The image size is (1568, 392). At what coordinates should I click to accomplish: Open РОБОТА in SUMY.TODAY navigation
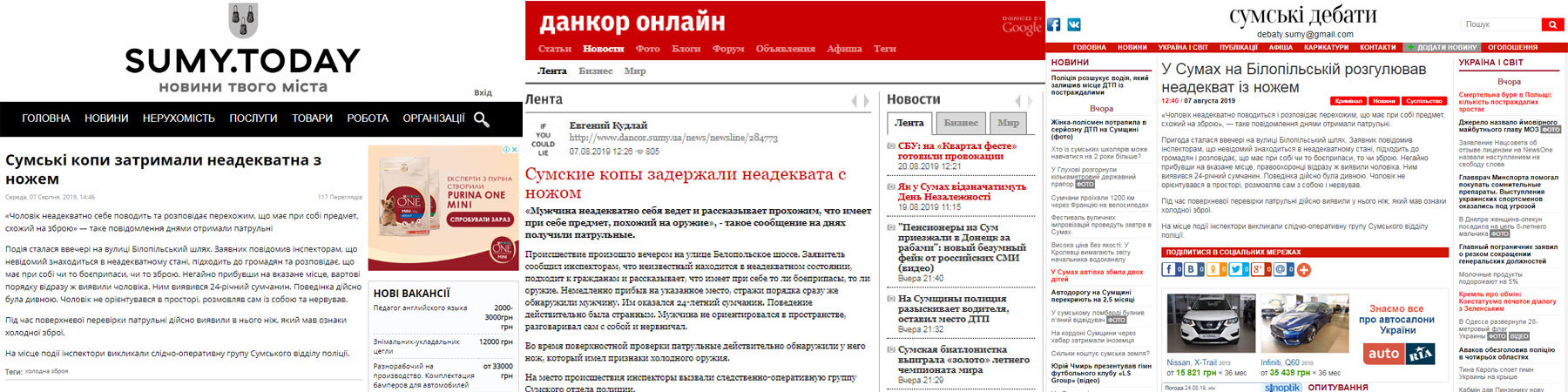(x=368, y=118)
